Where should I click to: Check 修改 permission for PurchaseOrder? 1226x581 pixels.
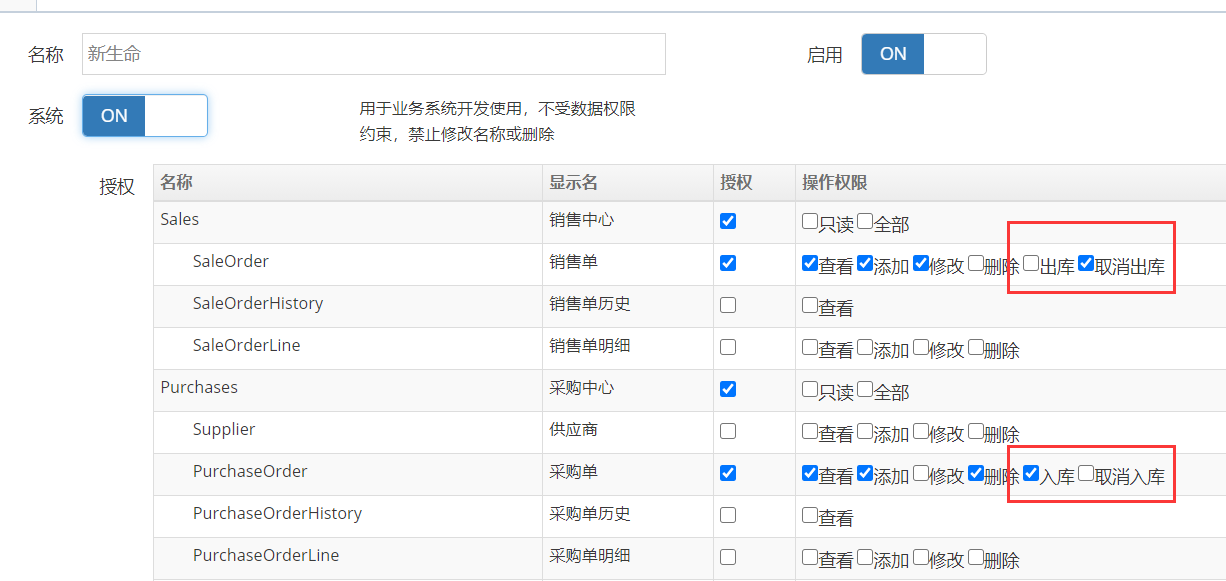[920, 474]
